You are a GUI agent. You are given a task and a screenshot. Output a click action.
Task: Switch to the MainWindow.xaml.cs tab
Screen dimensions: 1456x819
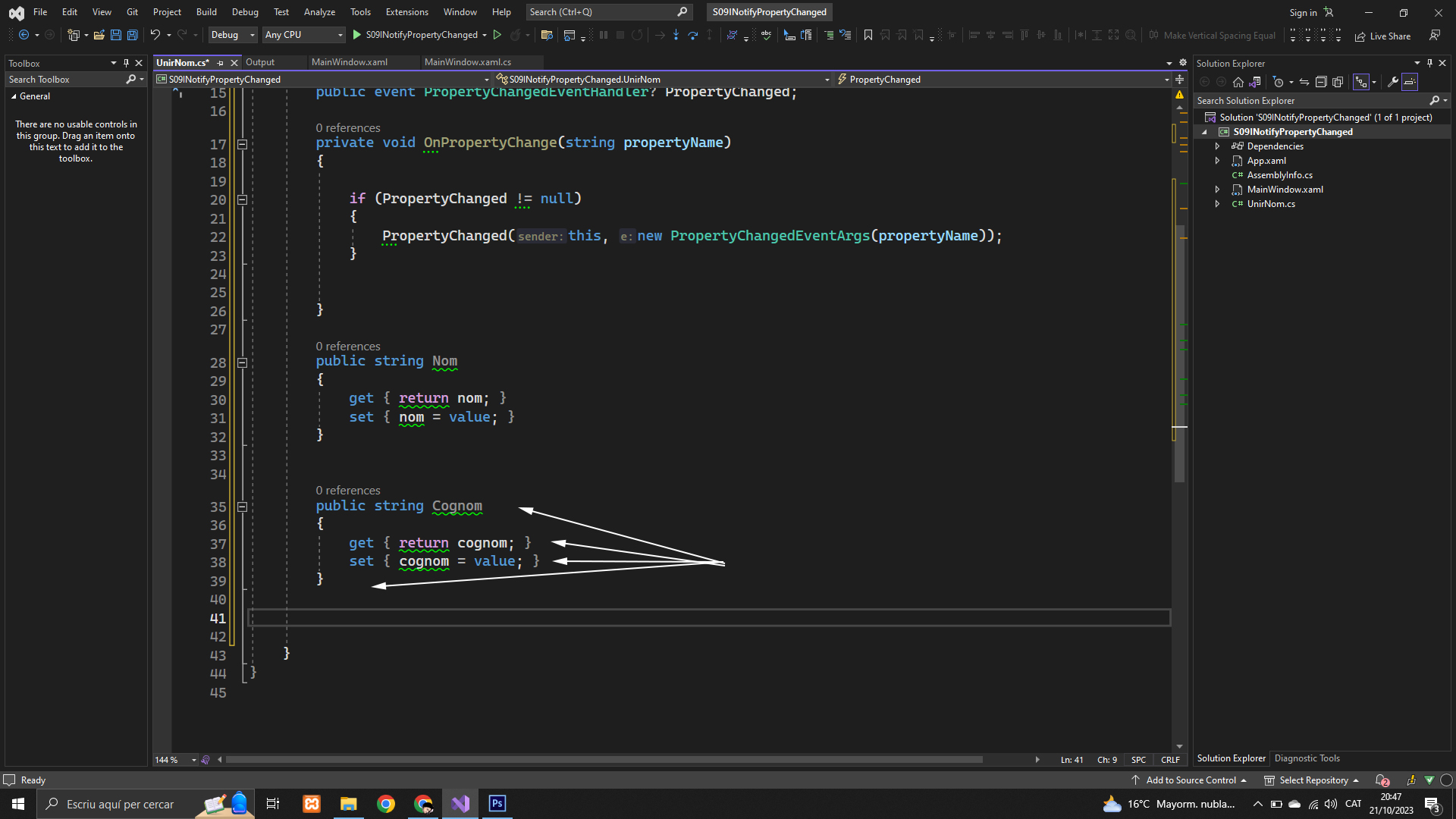pos(467,62)
